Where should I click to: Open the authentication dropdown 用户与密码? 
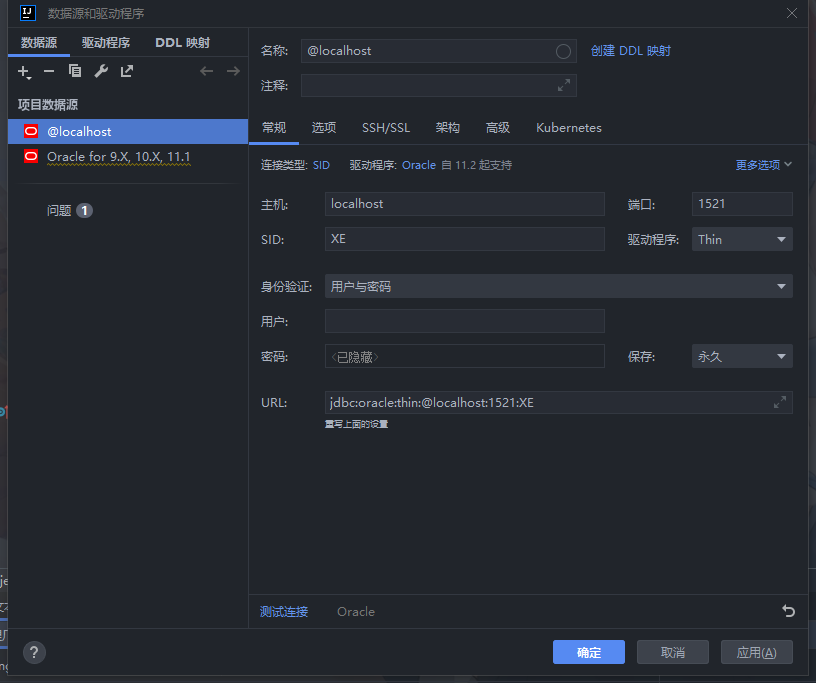(558, 287)
